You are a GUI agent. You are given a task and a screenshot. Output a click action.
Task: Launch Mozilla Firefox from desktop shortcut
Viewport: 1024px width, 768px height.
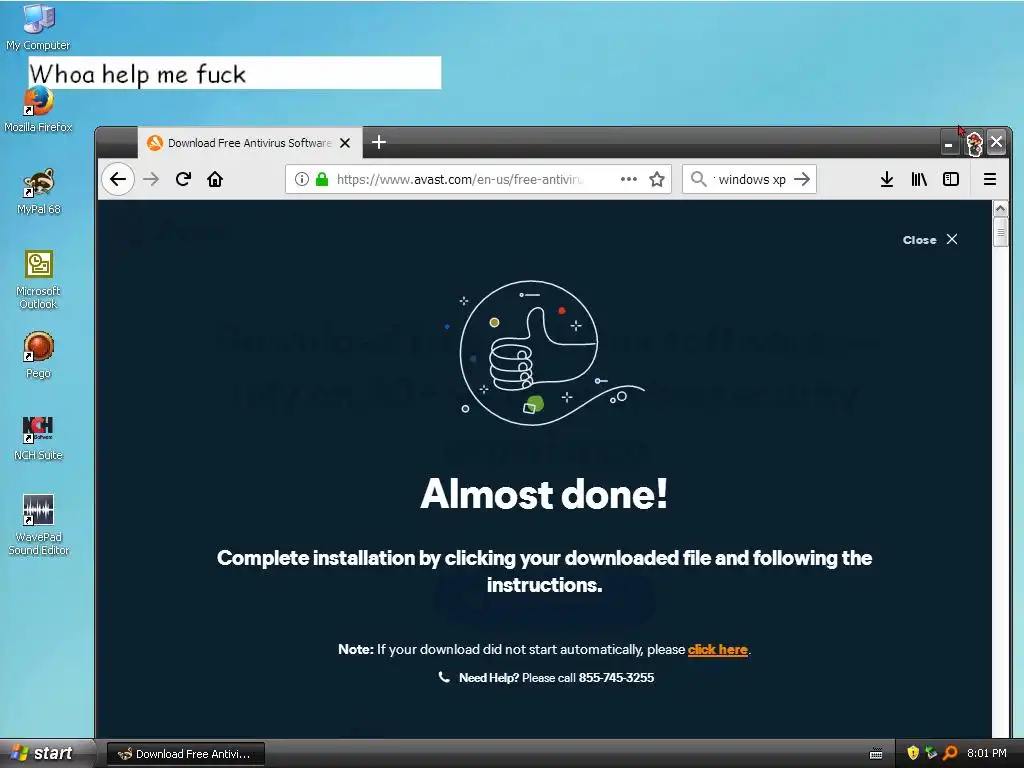point(38,110)
